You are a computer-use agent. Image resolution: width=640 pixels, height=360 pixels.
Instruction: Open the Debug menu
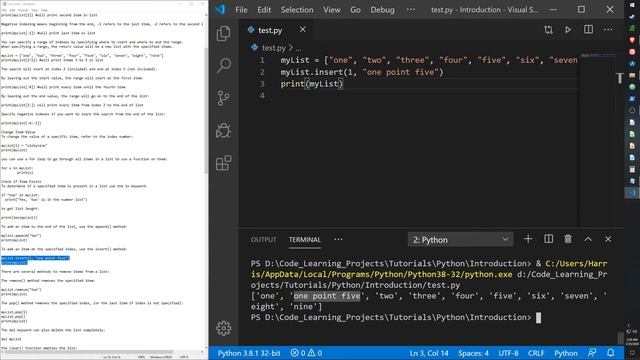[382, 10]
